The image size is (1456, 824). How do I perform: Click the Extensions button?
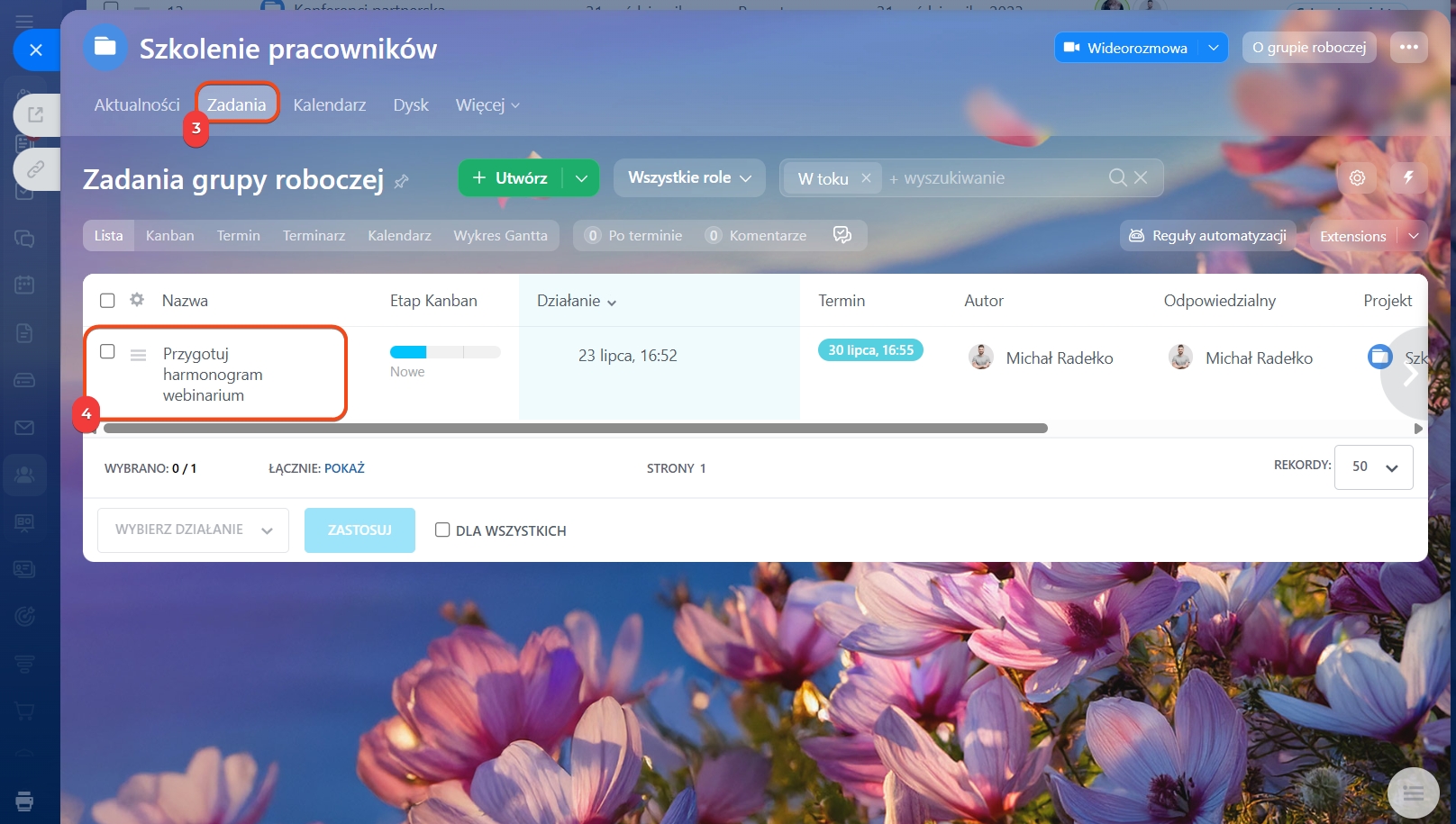tap(1352, 236)
